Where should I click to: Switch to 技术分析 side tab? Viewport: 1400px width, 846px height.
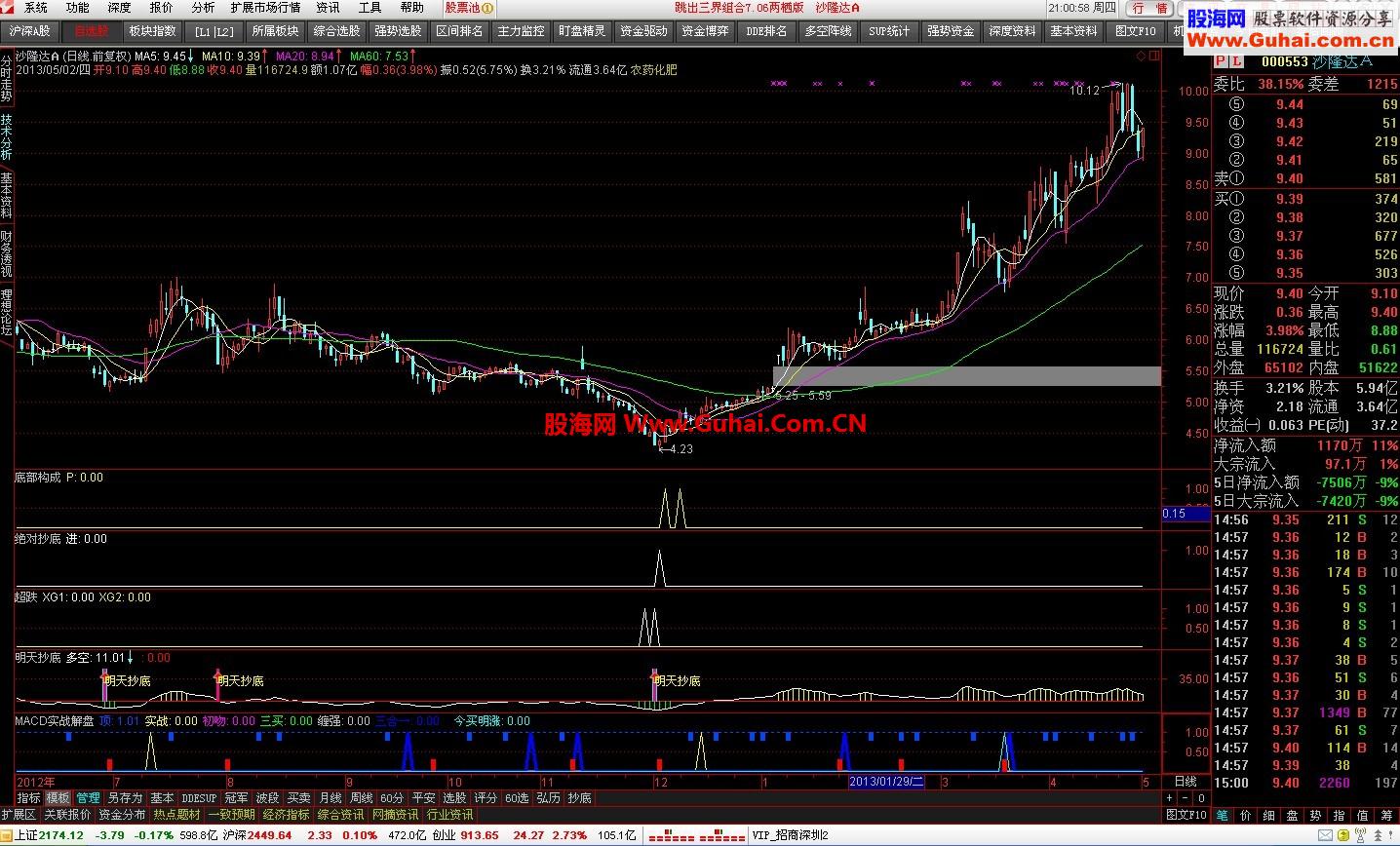click(7, 138)
